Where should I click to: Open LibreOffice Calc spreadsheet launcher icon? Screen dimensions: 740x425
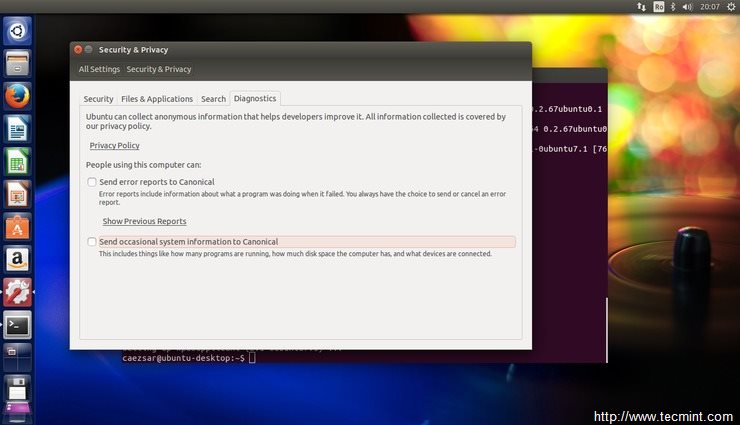(17, 161)
